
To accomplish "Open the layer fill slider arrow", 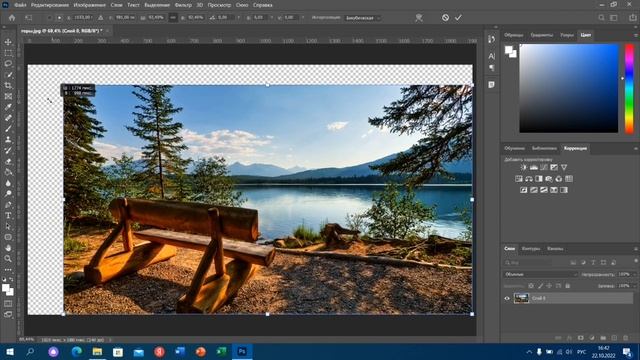I will (634, 286).
